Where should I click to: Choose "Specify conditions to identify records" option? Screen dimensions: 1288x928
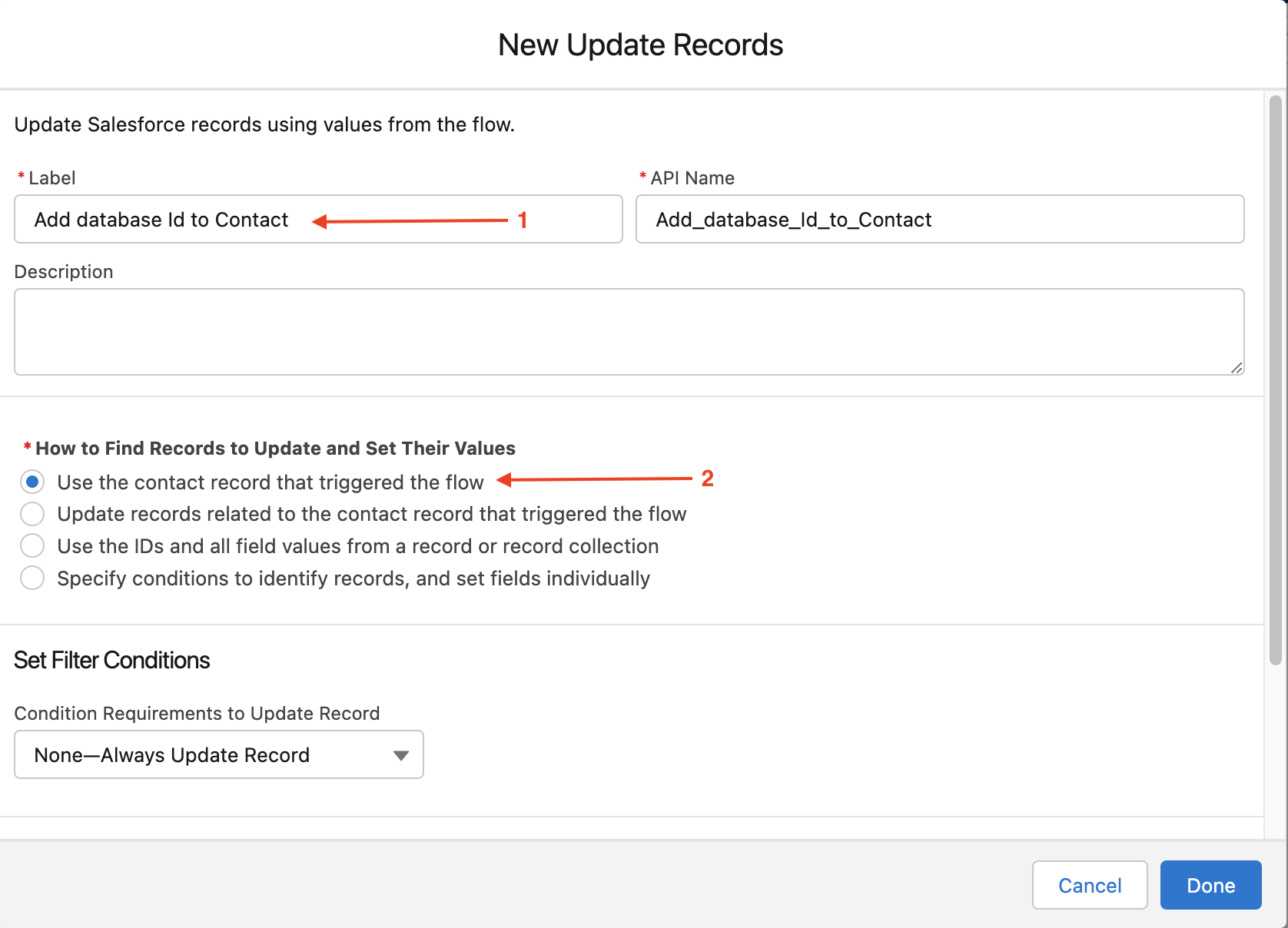click(x=32, y=578)
